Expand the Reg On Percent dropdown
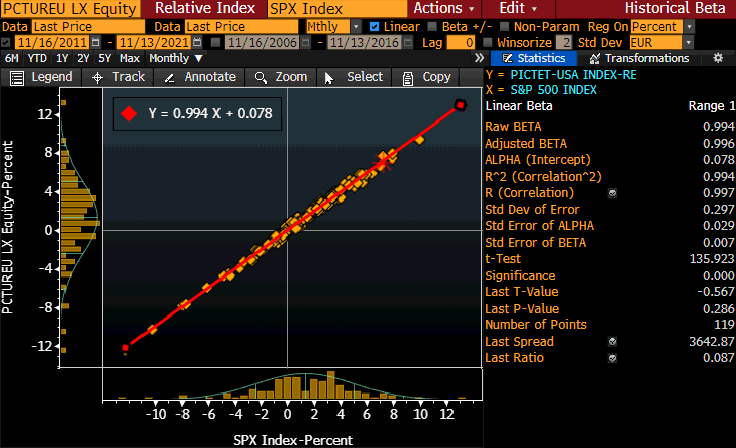The width and height of the screenshot is (736, 448). click(x=660, y=27)
